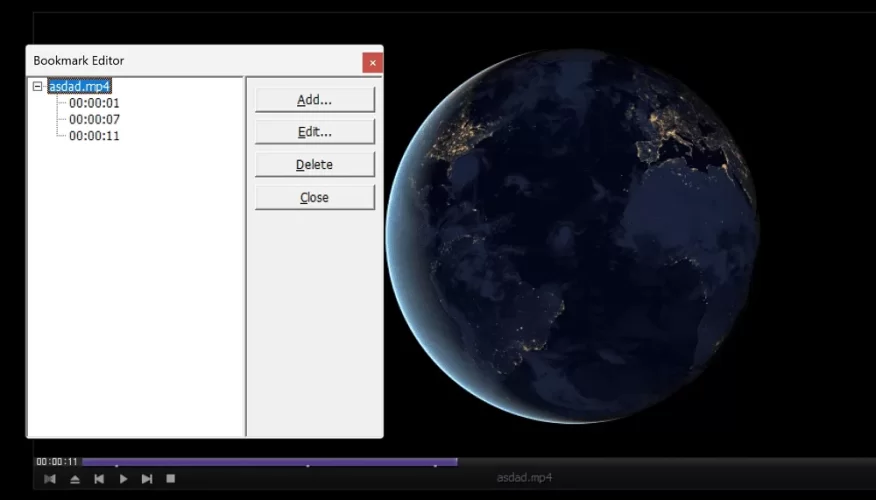Image resolution: width=876 pixels, height=500 pixels.
Task: Skip to previous track with back icon
Action: pos(99,479)
